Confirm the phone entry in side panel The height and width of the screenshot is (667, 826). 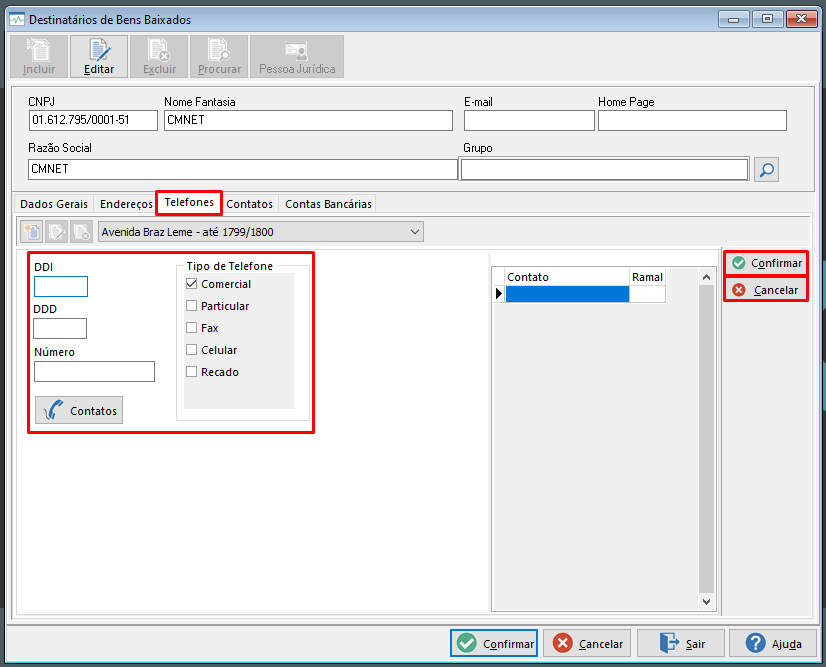pos(766,263)
